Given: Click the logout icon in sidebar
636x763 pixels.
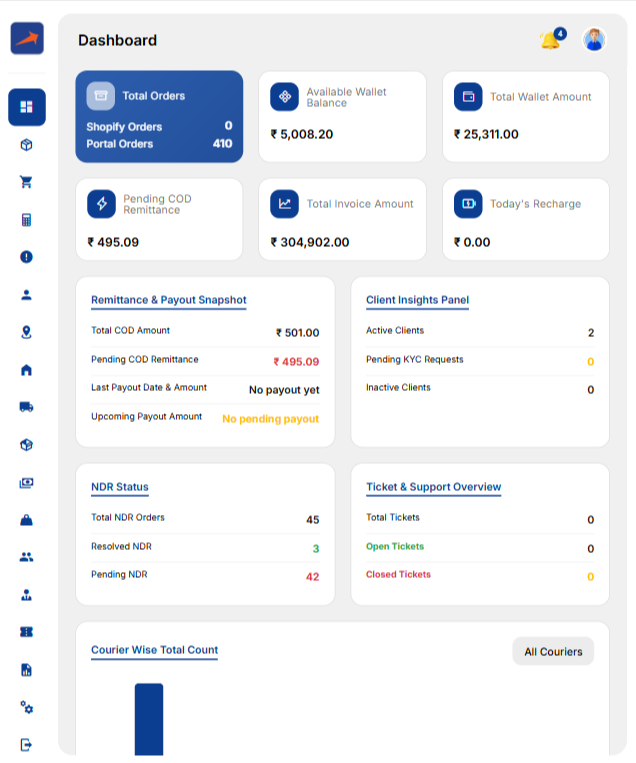Looking at the screenshot, I should [x=26, y=745].
